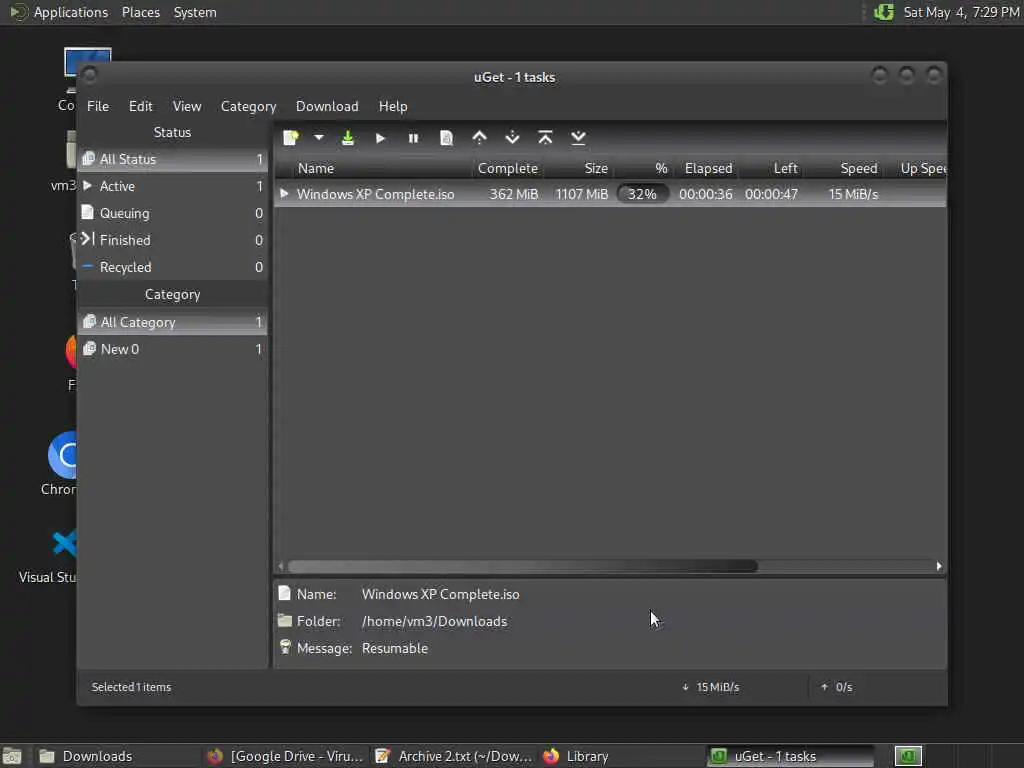Viewport: 1024px width, 768px height.
Task: Filter by Queuing status
Action: tap(172, 213)
